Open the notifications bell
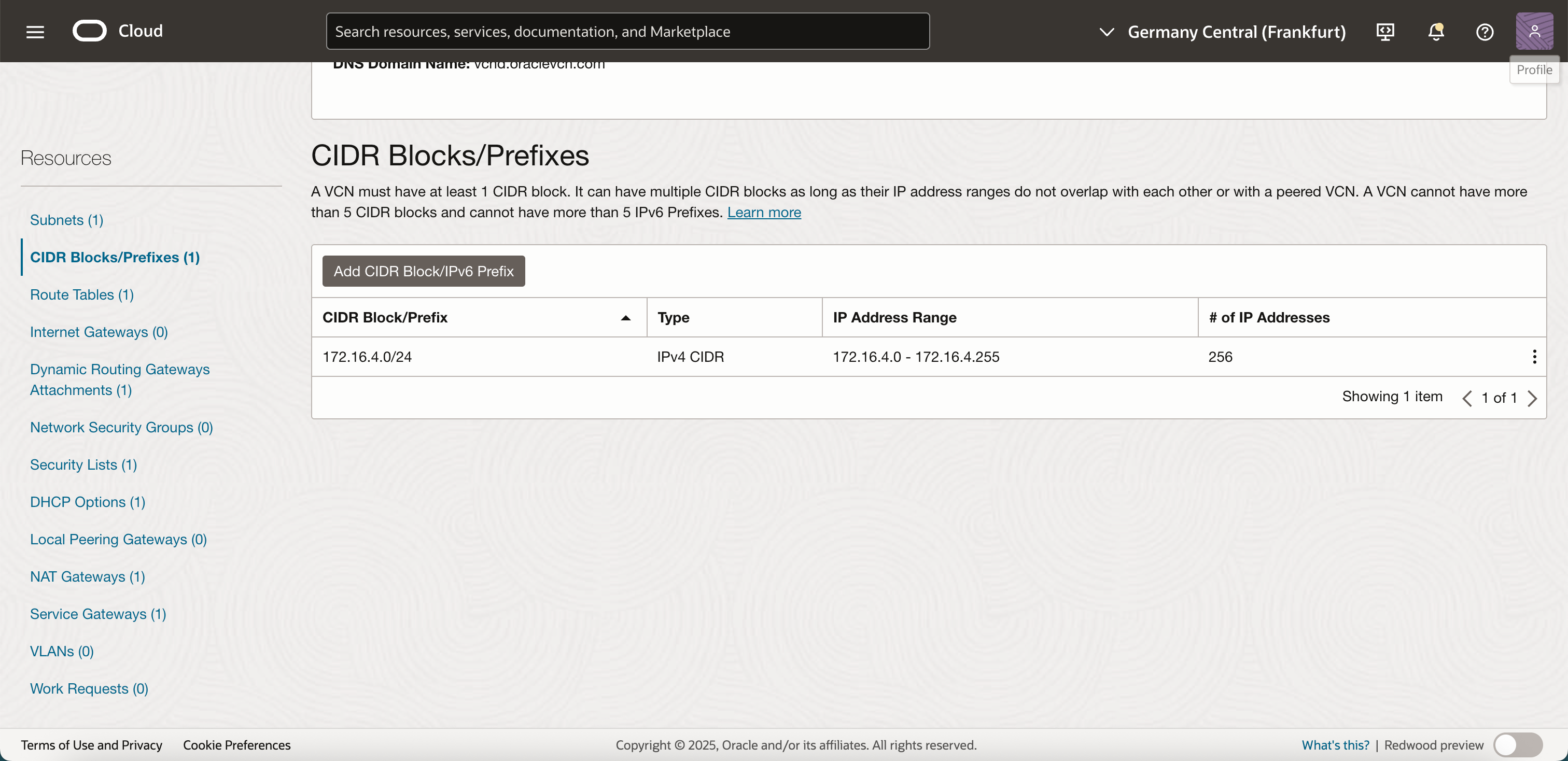Screen dimensions: 1568x761 pyautogui.click(x=1435, y=32)
